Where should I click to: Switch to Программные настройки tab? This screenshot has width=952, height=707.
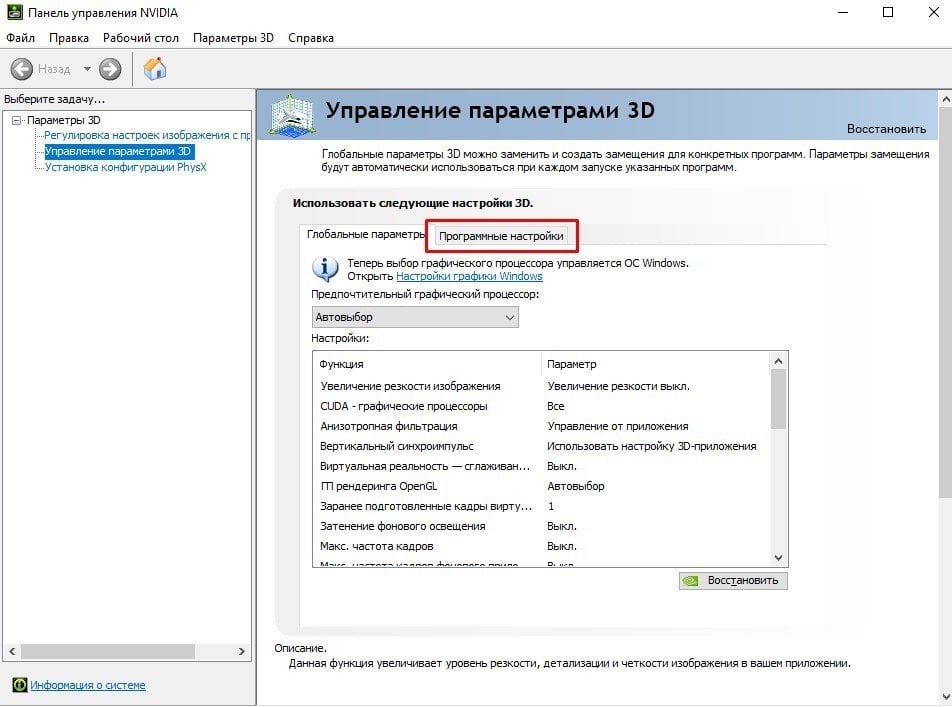coord(501,236)
